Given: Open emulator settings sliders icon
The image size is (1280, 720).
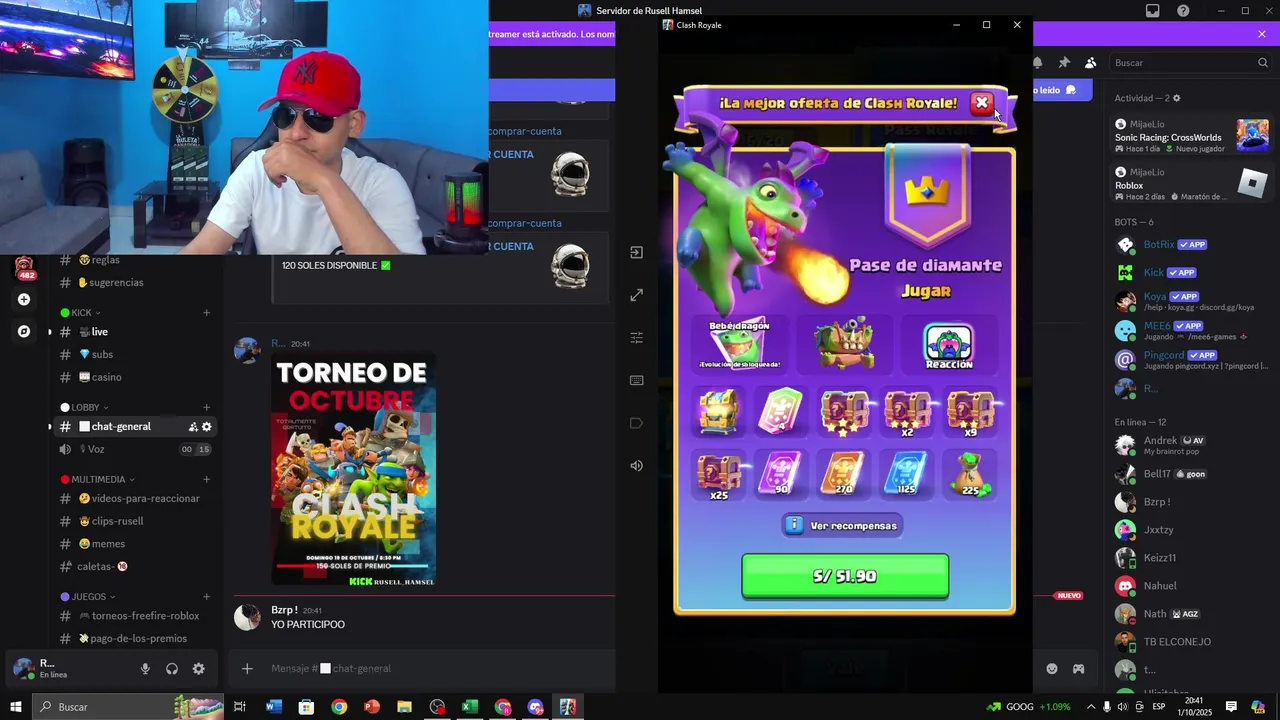Looking at the screenshot, I should 636,338.
